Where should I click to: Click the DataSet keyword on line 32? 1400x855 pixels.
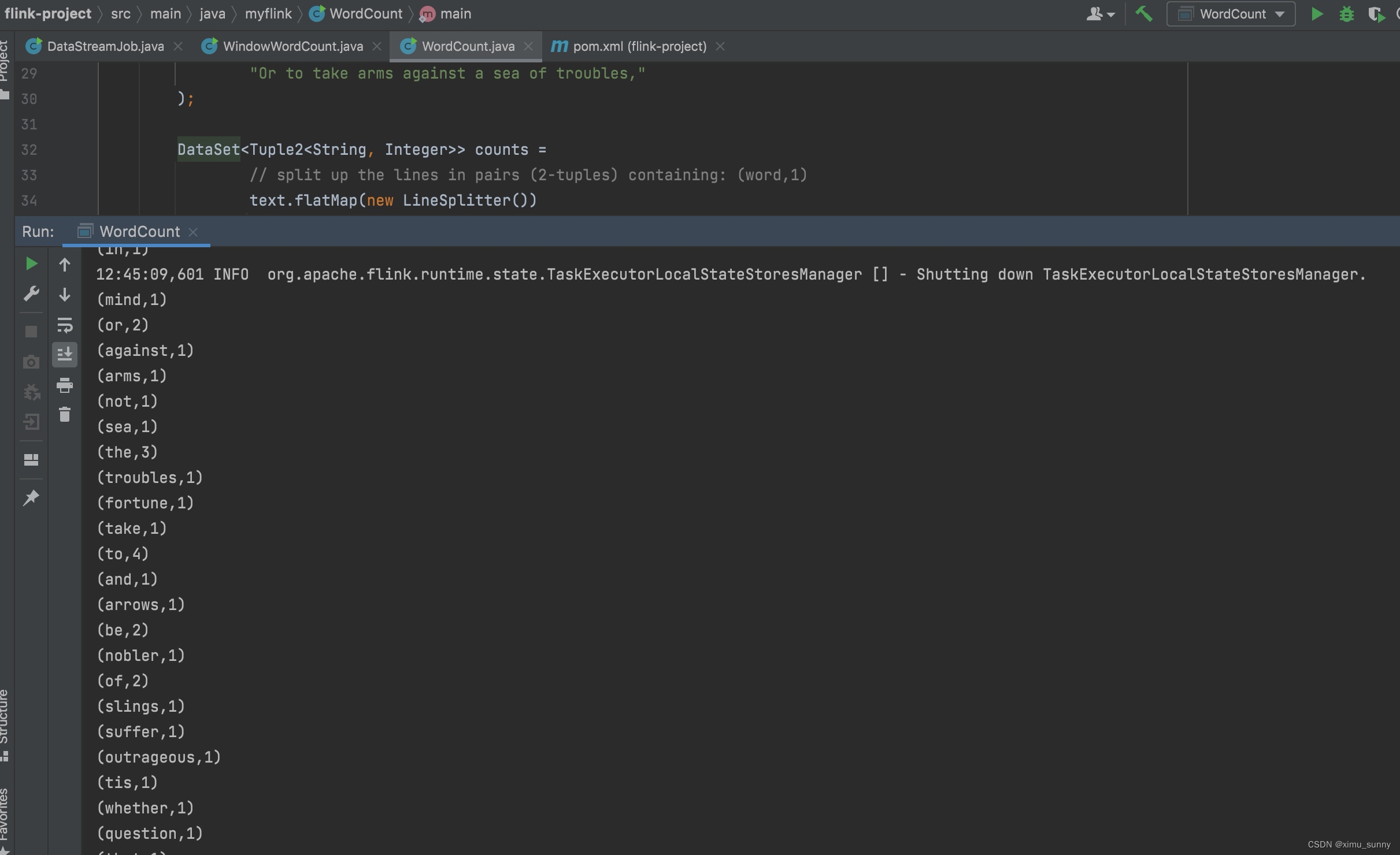pyautogui.click(x=208, y=150)
